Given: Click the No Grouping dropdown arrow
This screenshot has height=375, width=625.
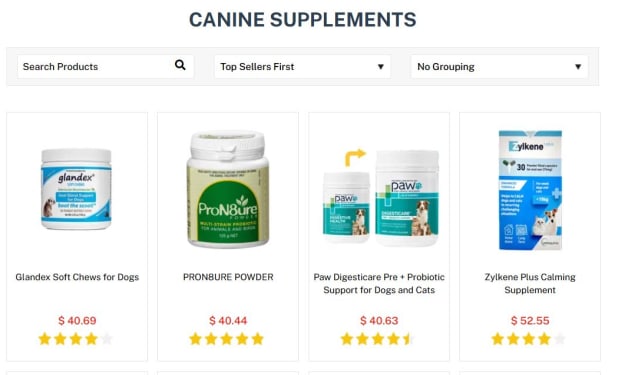Looking at the screenshot, I should click(578, 67).
